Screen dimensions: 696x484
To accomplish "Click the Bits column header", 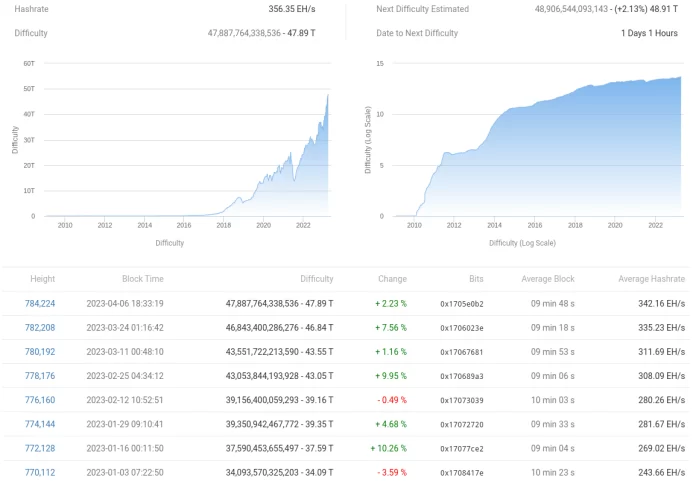I will pyautogui.click(x=475, y=279).
